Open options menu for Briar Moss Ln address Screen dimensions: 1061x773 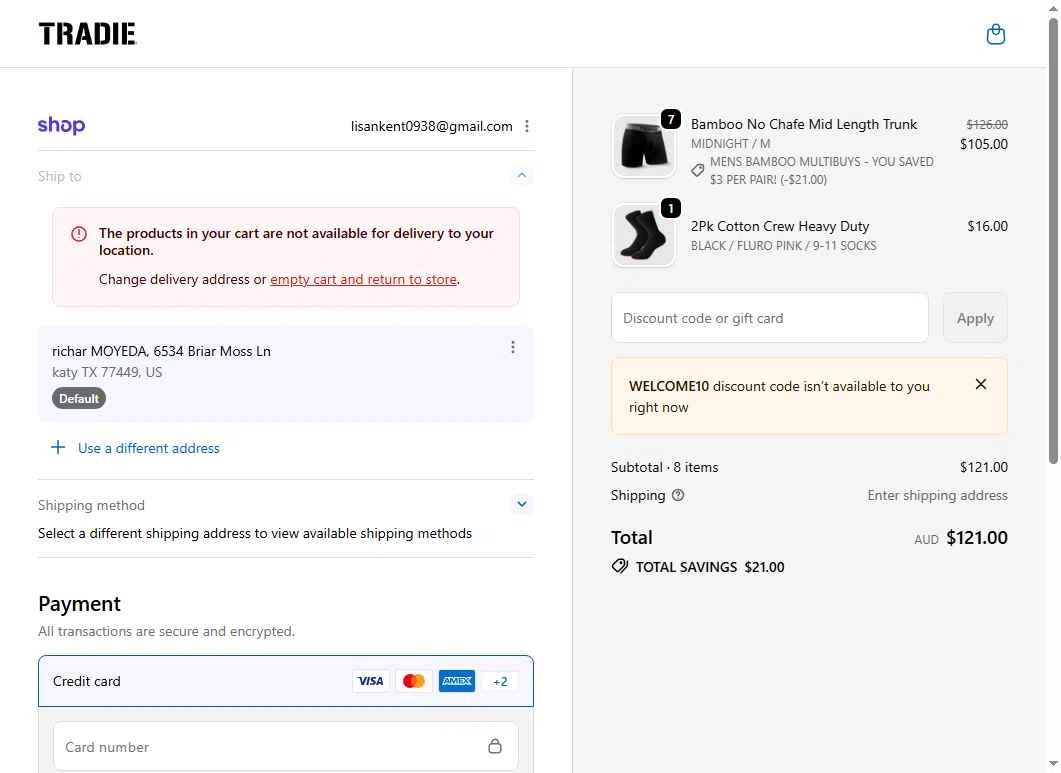513,347
